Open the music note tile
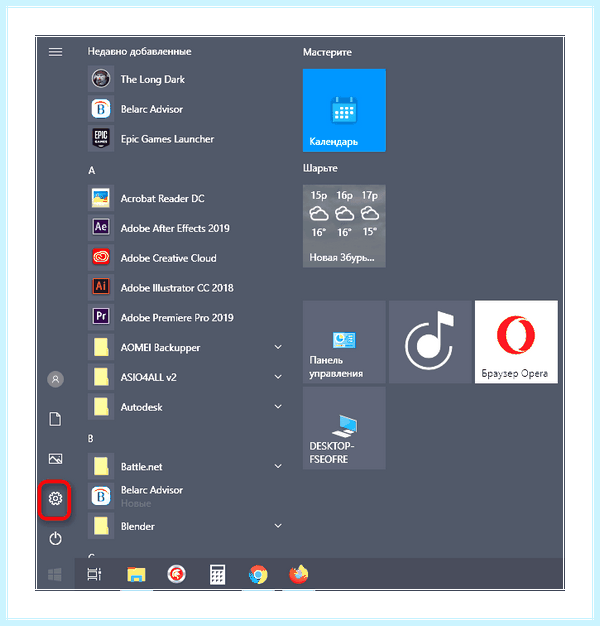 point(430,342)
